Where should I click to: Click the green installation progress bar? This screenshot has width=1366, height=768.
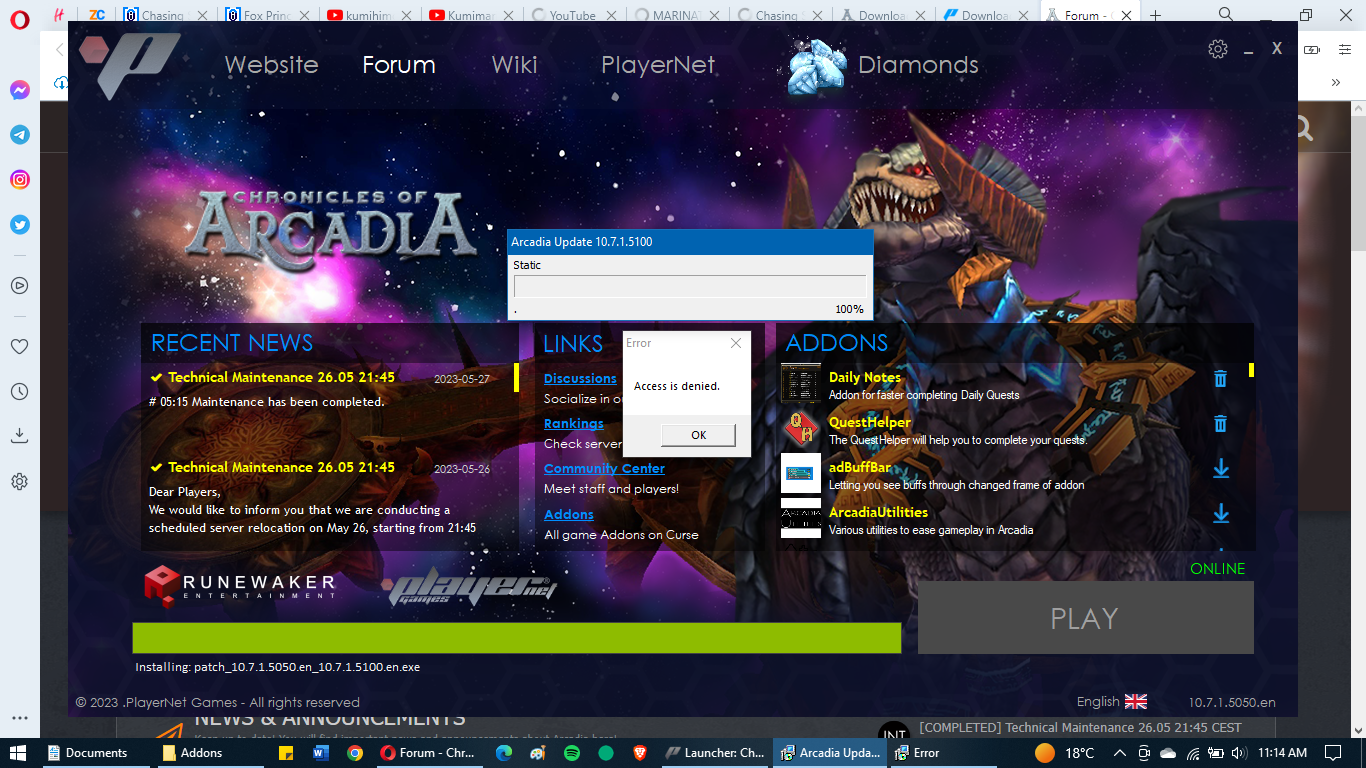coord(516,638)
